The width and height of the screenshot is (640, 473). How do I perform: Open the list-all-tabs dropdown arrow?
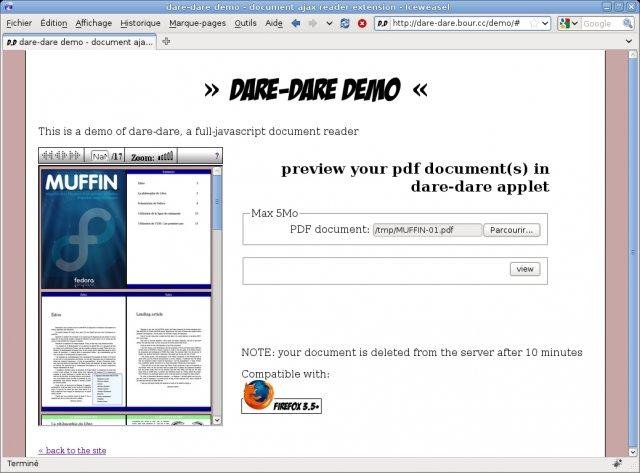(x=629, y=41)
